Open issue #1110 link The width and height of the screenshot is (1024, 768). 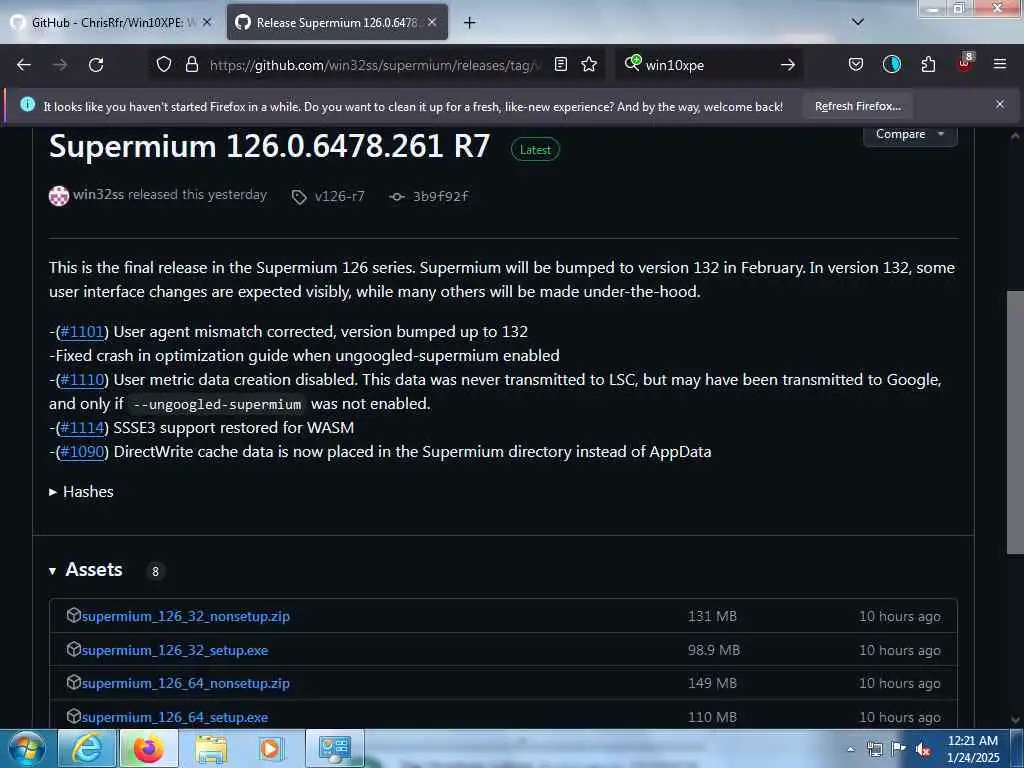pyautogui.click(x=82, y=380)
